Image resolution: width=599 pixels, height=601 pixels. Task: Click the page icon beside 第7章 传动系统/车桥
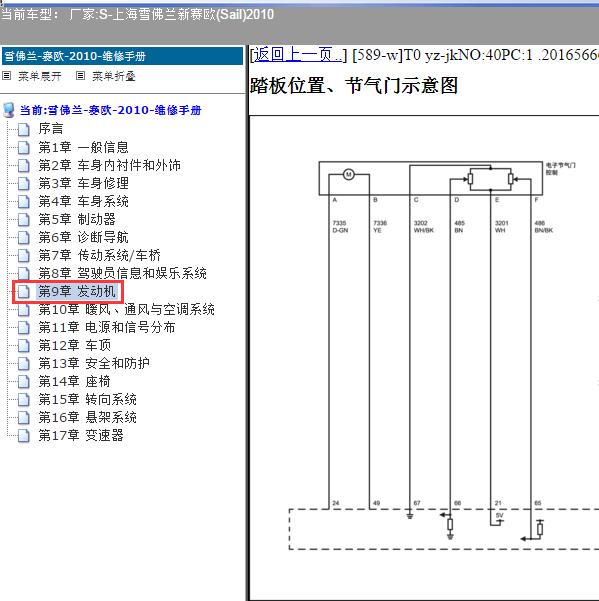24,255
